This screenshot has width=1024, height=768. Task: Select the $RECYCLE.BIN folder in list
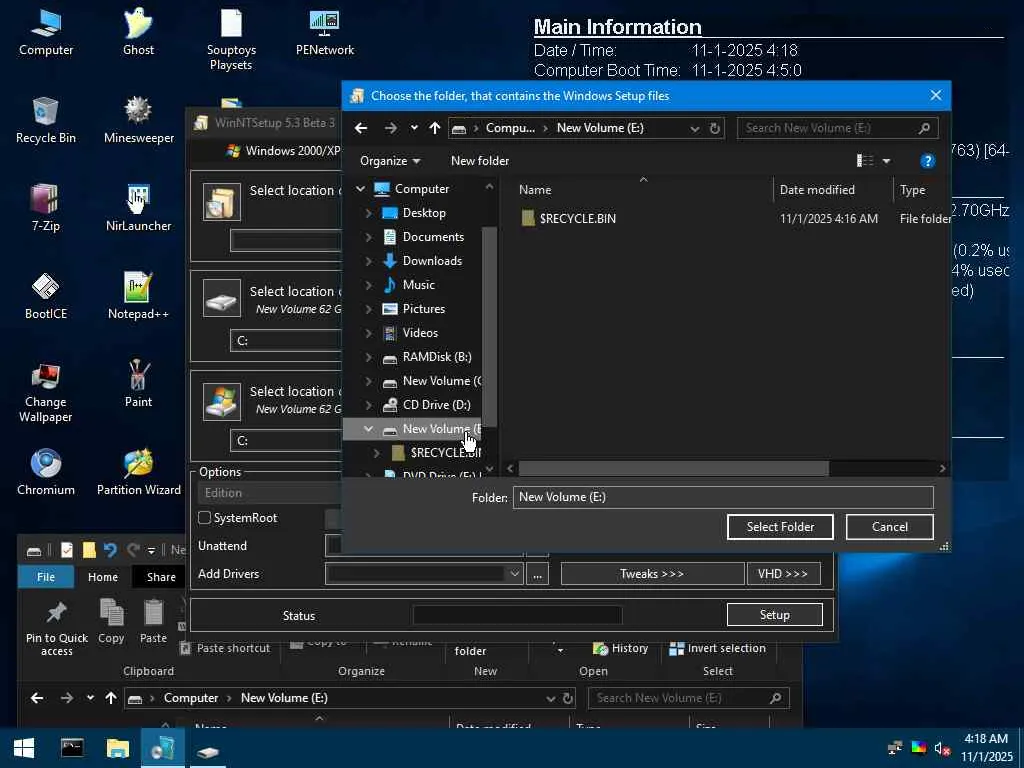point(577,219)
